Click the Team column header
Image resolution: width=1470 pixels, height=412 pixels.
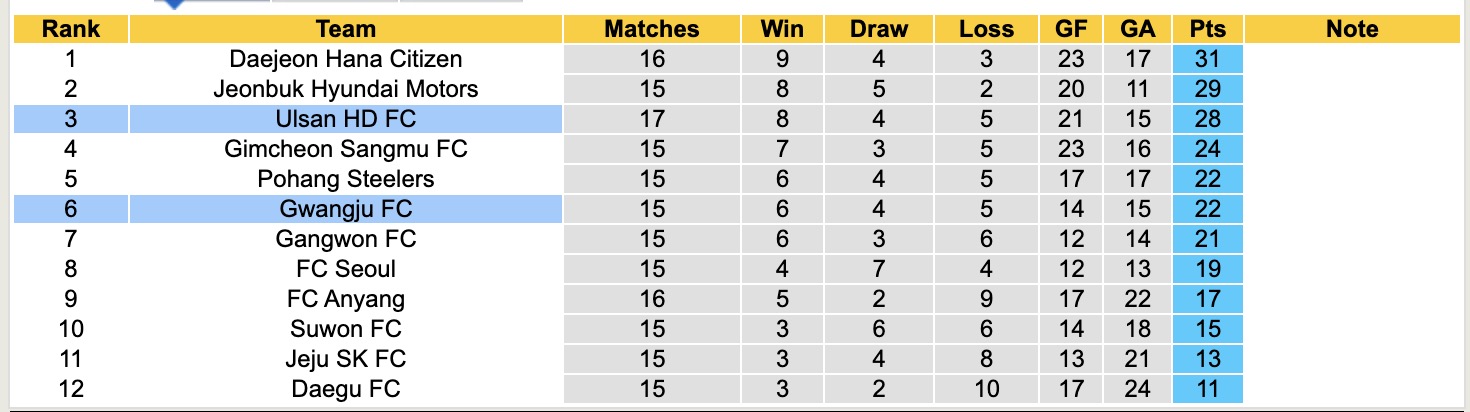[x=345, y=29]
